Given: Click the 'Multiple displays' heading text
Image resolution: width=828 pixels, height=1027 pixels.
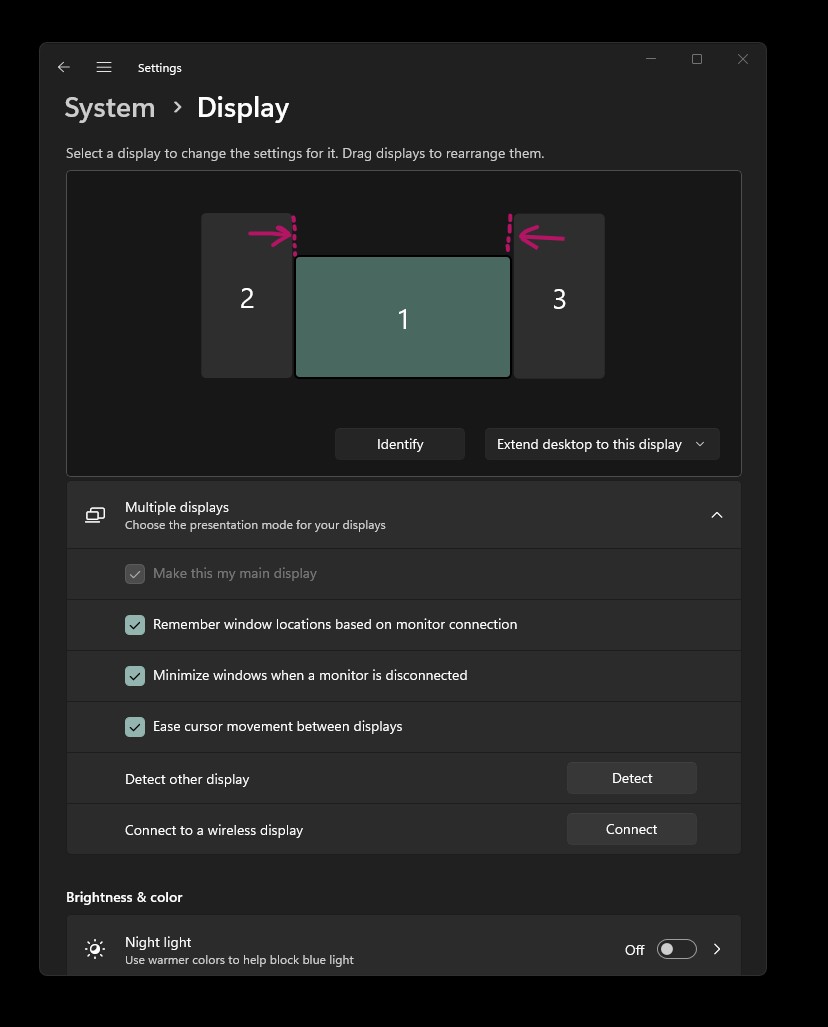Looking at the screenshot, I should (x=177, y=508).
